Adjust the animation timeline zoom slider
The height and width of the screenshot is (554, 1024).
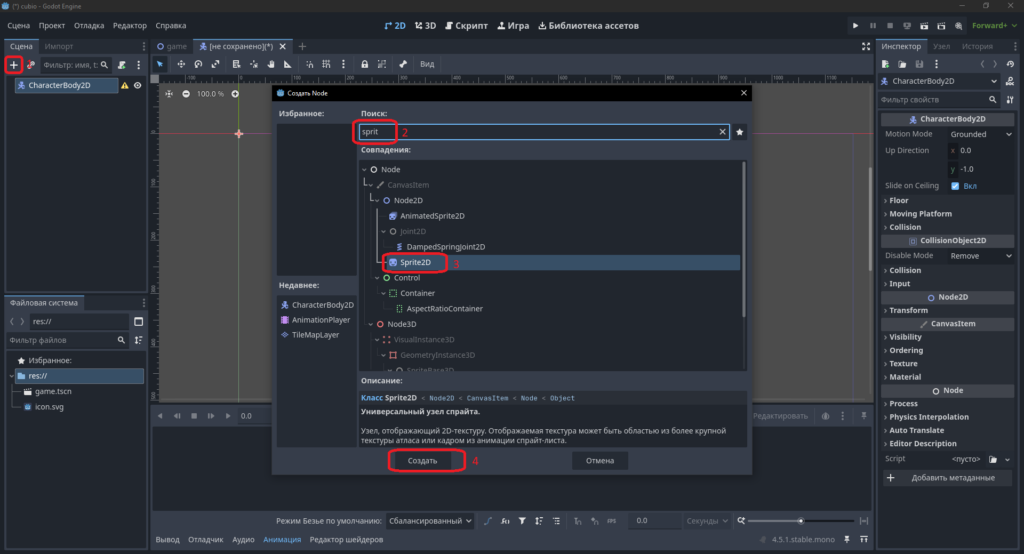point(801,521)
